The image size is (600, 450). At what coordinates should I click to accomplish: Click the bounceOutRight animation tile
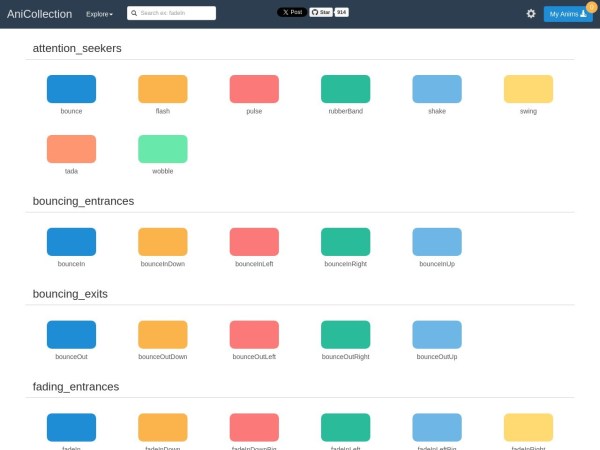345,335
